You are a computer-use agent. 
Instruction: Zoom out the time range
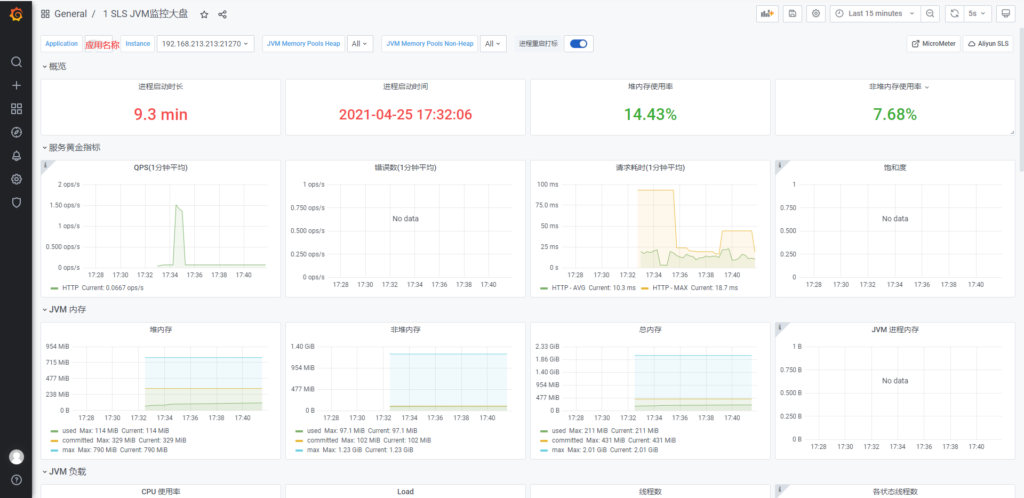930,14
